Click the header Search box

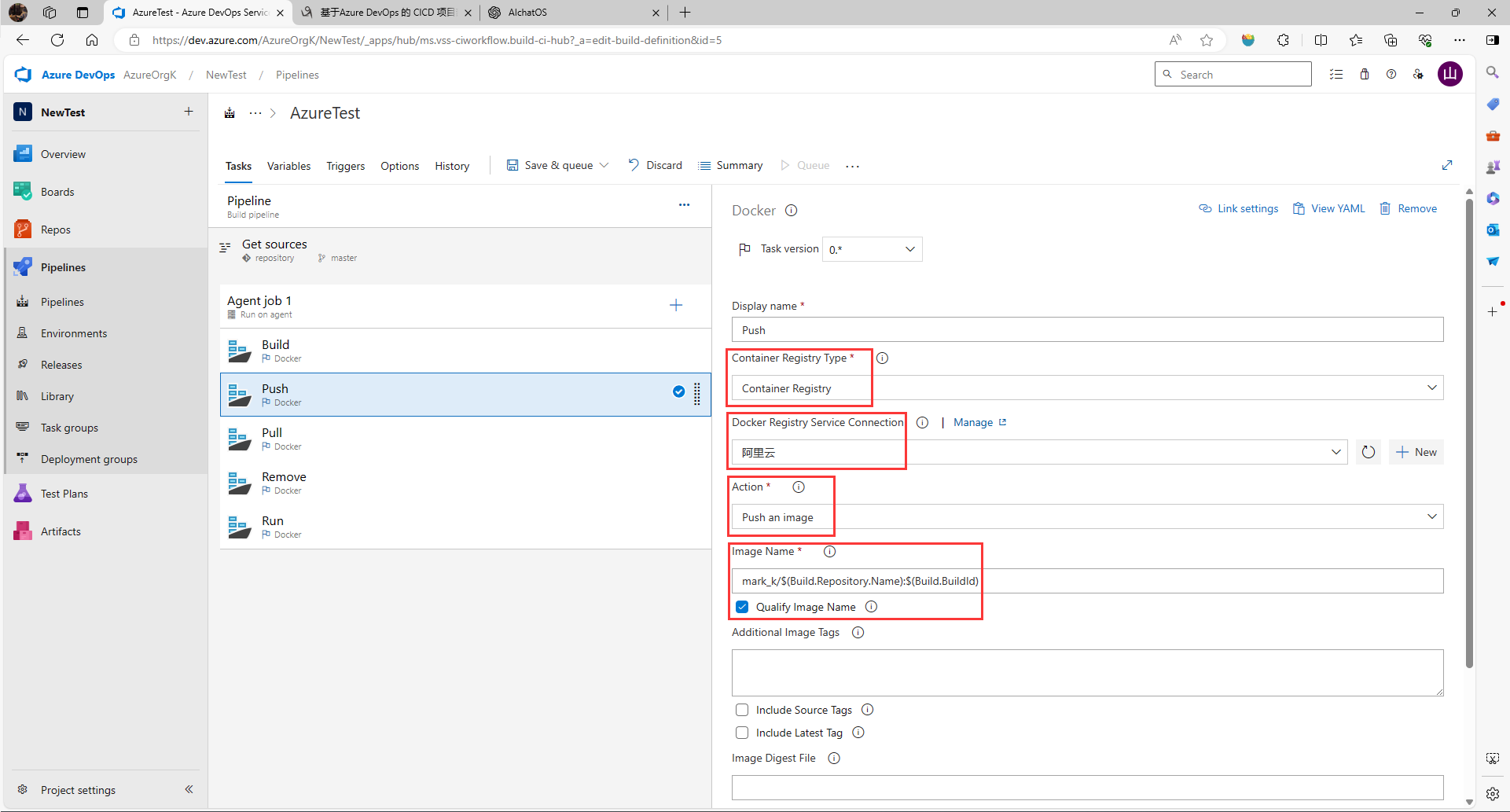(1233, 75)
